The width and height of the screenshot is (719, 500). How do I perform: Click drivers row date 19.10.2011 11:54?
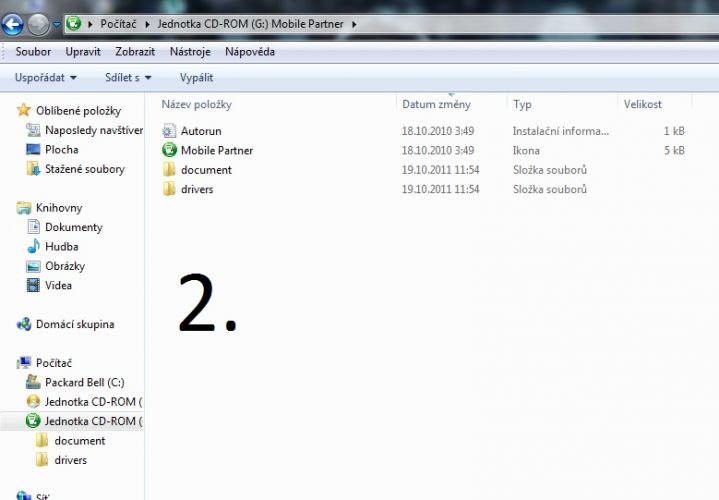point(440,189)
